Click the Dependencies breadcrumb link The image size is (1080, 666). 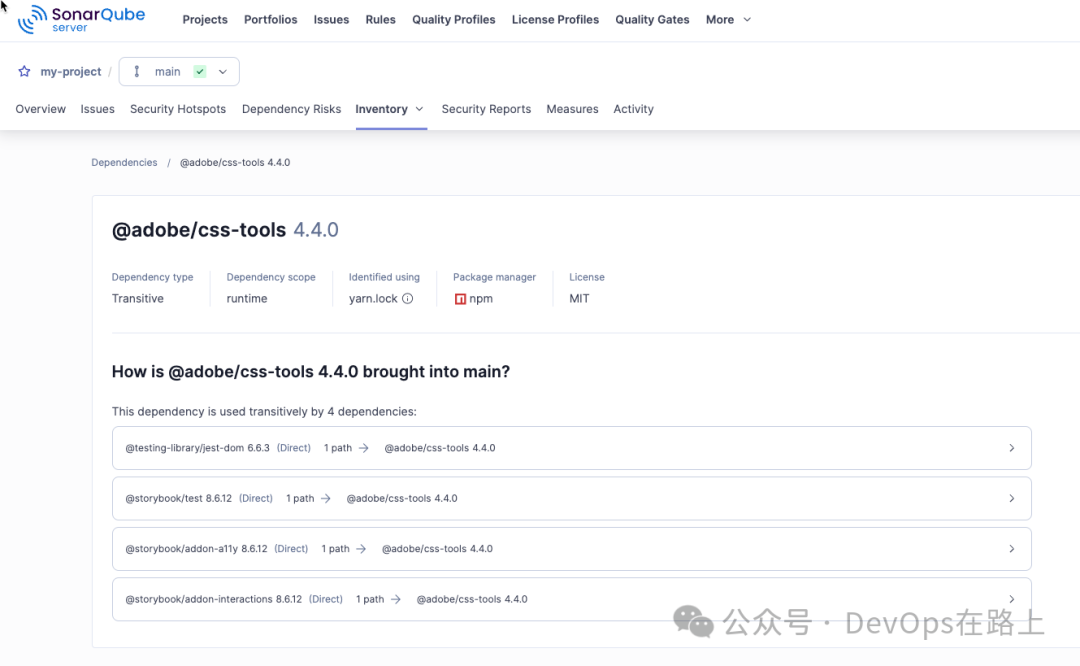coord(124,162)
